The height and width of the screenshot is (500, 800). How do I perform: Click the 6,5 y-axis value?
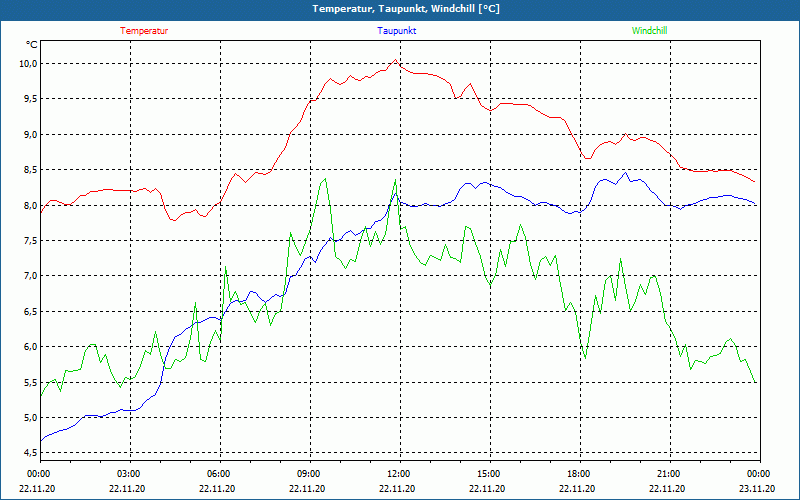30,312
